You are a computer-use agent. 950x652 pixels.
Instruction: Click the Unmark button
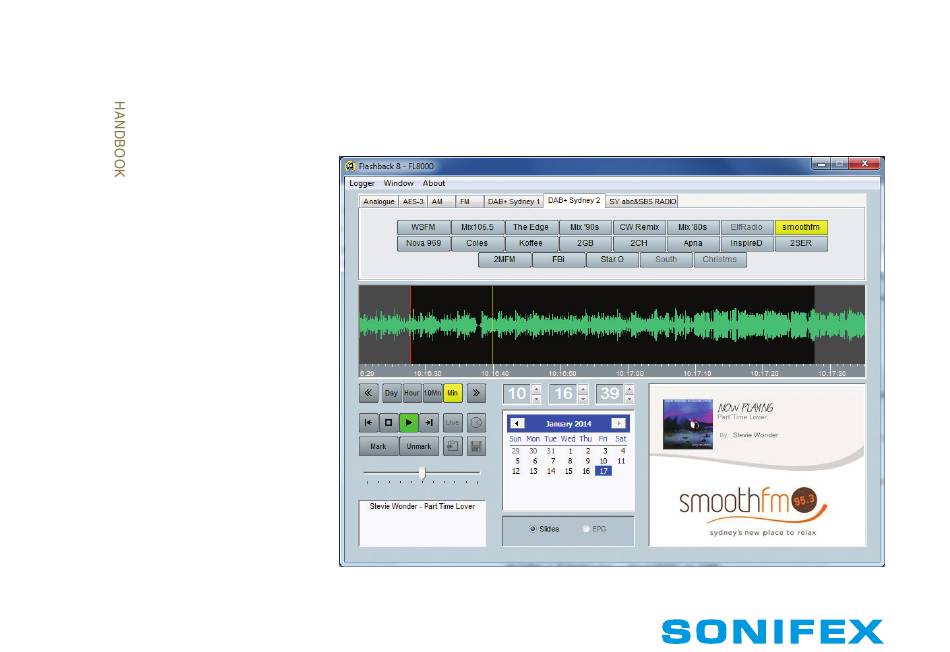tap(419, 447)
